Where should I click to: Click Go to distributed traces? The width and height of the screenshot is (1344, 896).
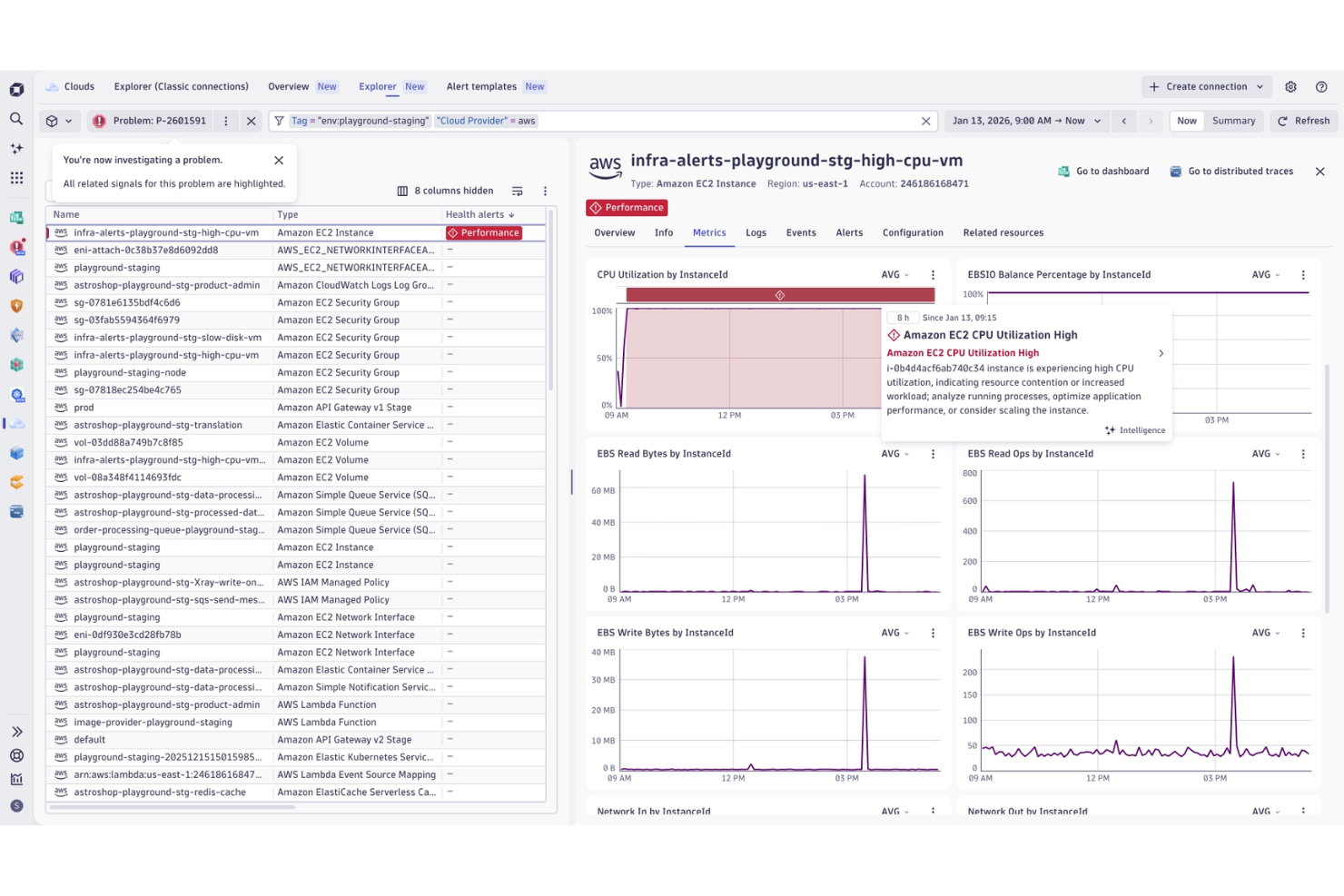coord(1231,172)
